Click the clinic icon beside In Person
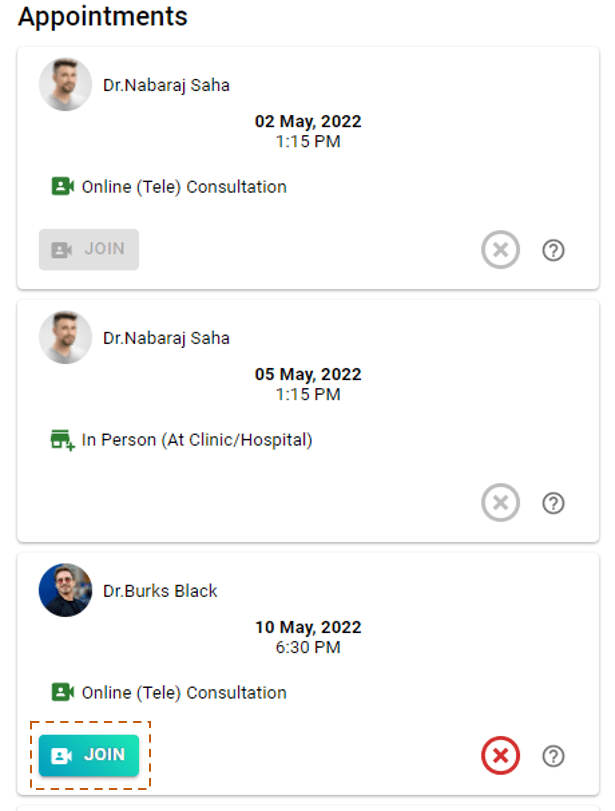Screen dimensions: 615x811 63,440
